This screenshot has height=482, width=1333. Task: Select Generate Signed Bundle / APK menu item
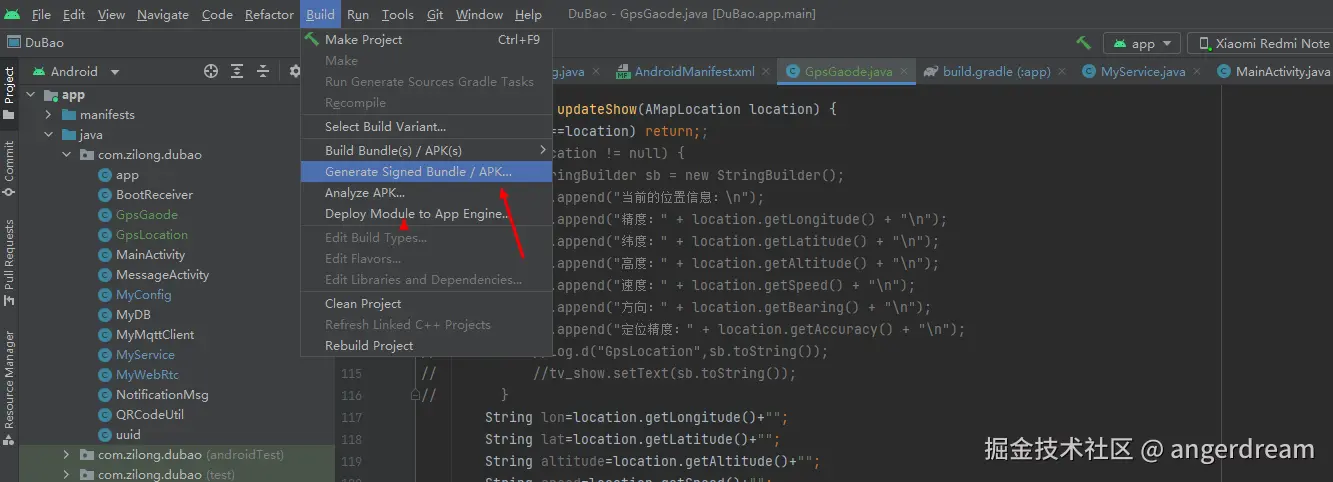(426, 171)
